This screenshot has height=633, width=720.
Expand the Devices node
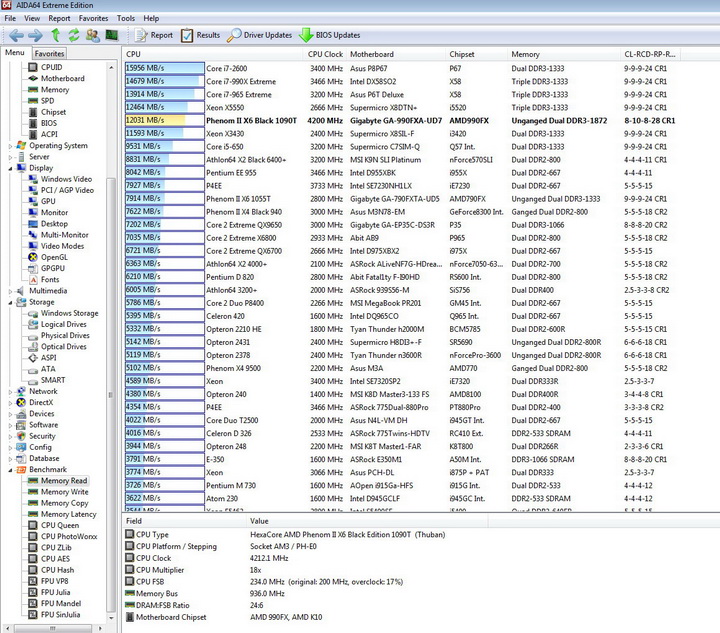[10, 414]
